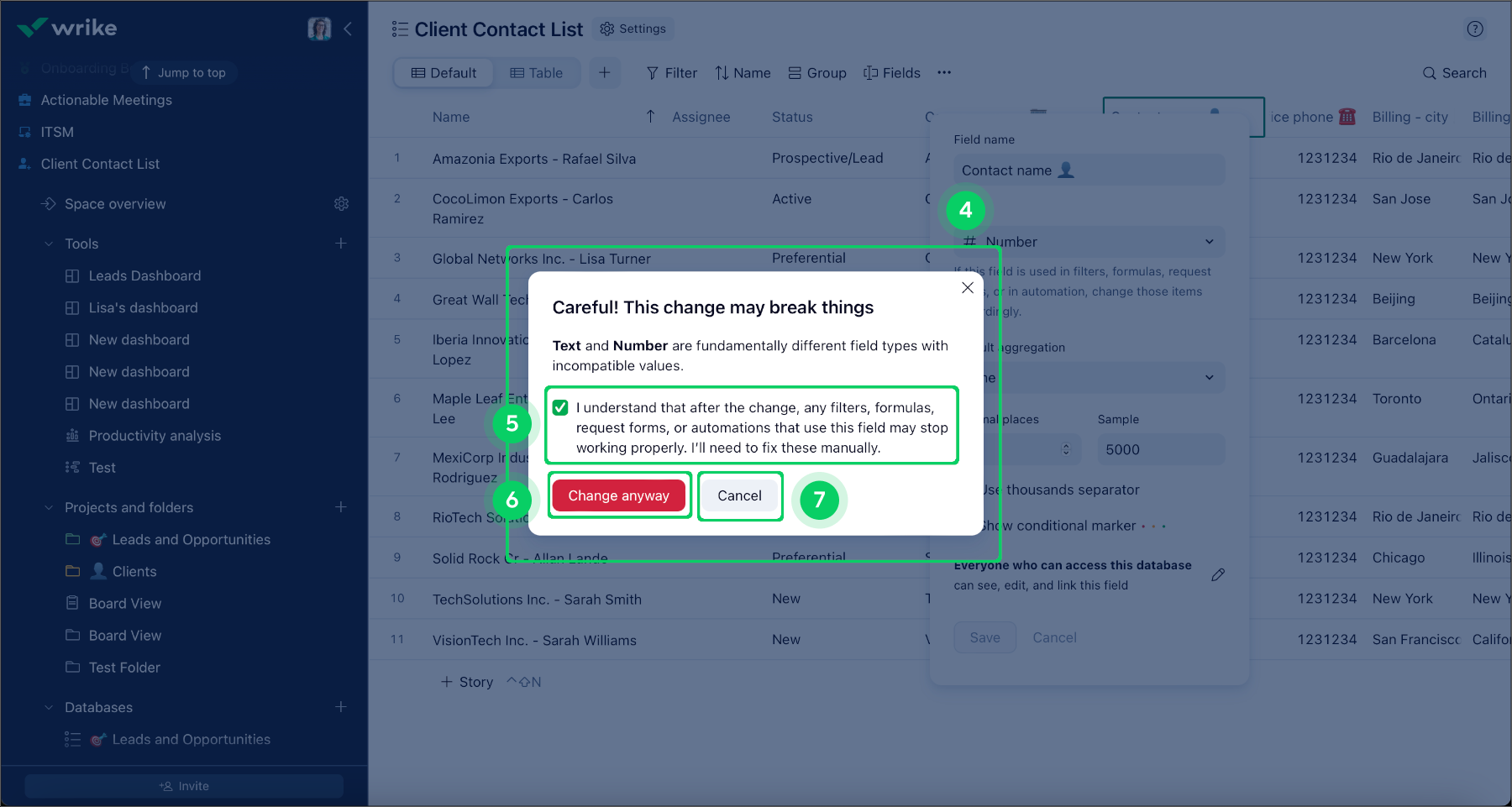
Task: Click the 'Guadalajara' billing city cell
Action: click(x=1410, y=458)
